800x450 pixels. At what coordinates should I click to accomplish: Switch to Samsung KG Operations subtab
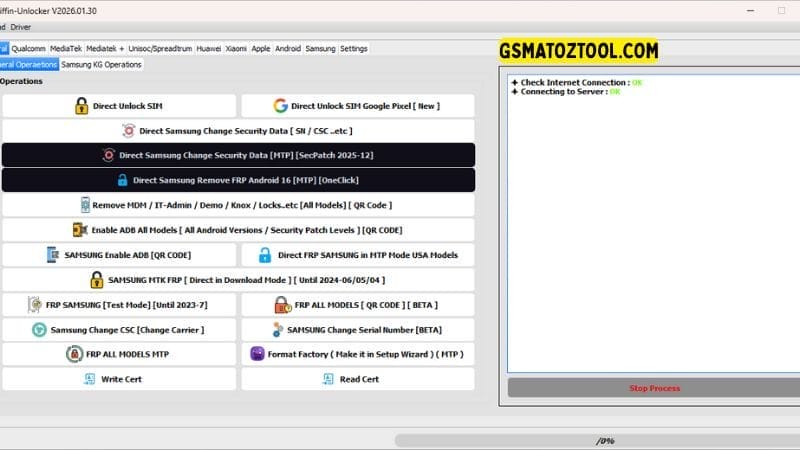click(x=101, y=65)
